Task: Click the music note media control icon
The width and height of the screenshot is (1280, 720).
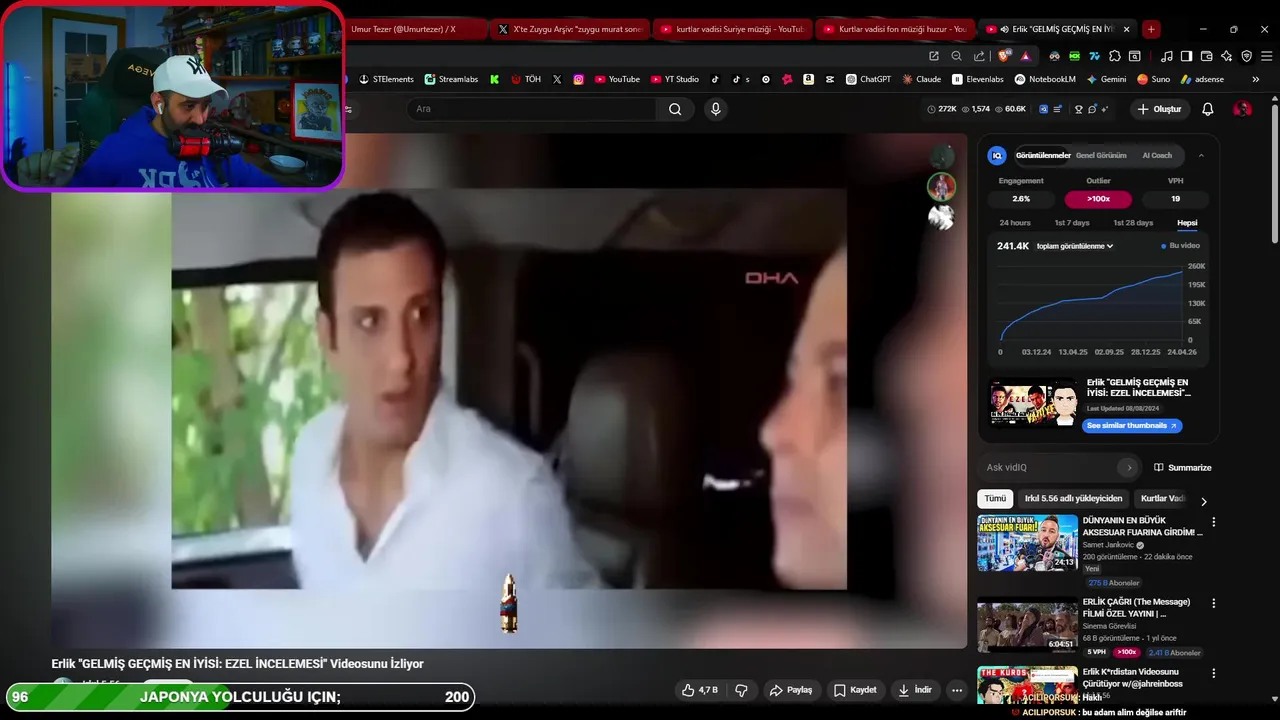Action: (x=1166, y=56)
